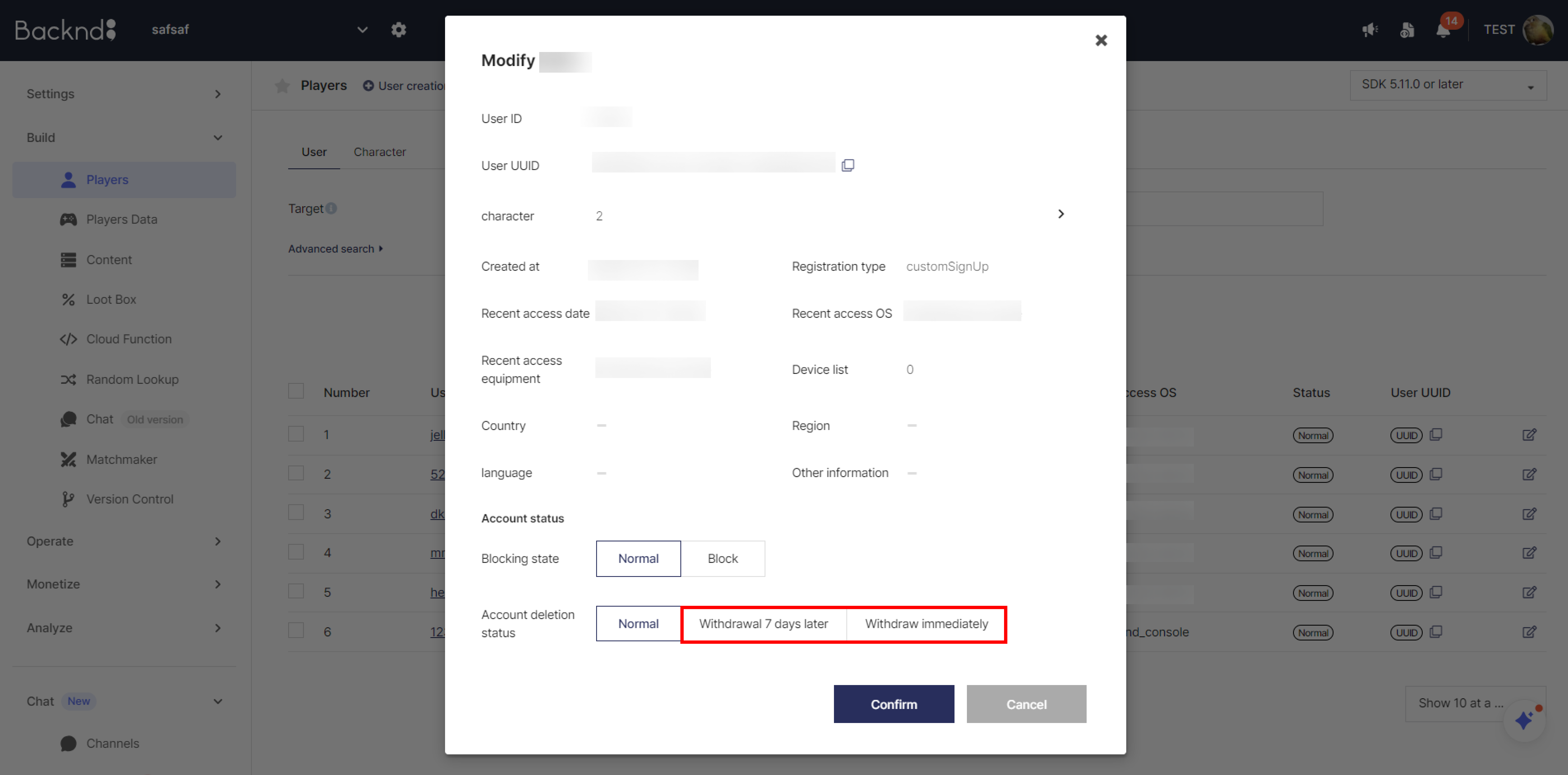Click the User creation link
This screenshot has height=775, width=1568.
click(404, 86)
